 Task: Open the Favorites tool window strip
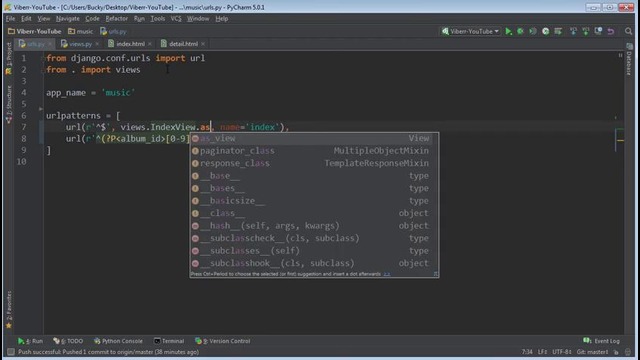[x=9, y=309]
